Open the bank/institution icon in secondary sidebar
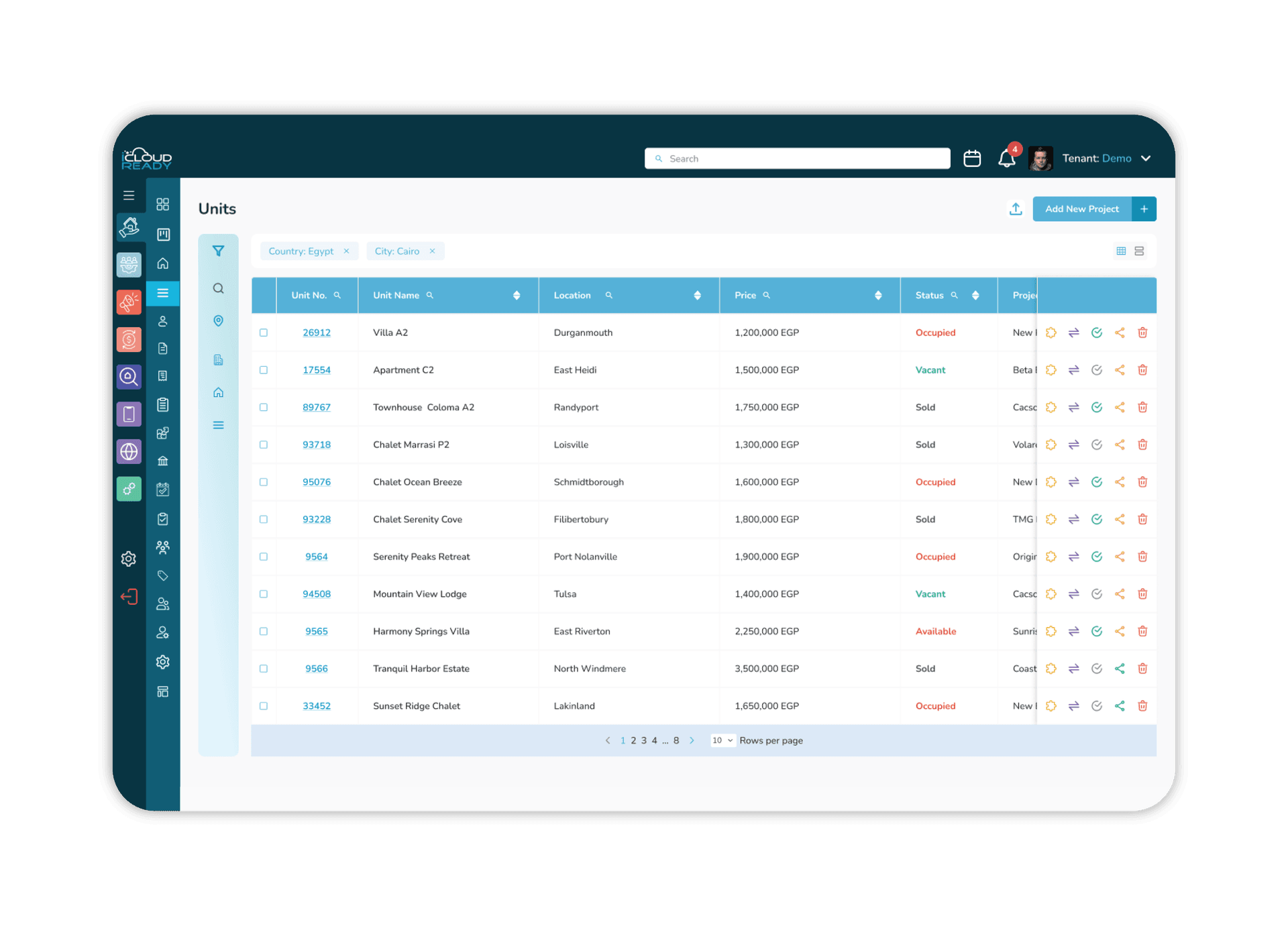Screen dimensions: 1288x926 (162, 461)
